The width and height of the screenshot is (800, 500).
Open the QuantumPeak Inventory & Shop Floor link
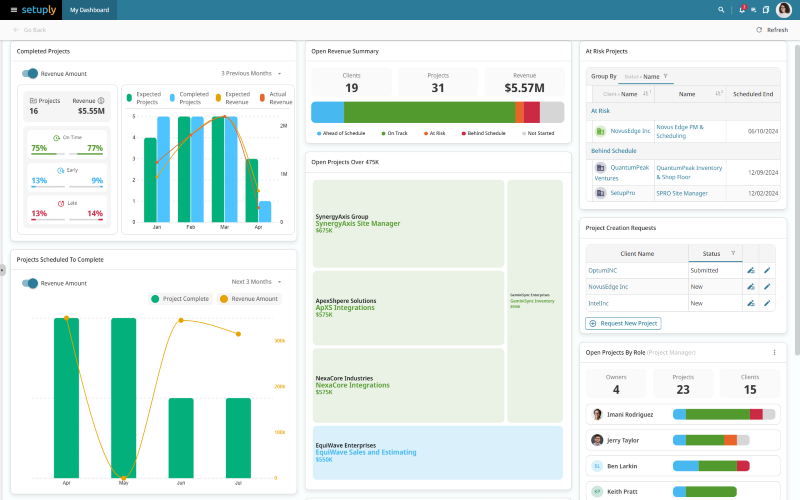click(x=689, y=172)
